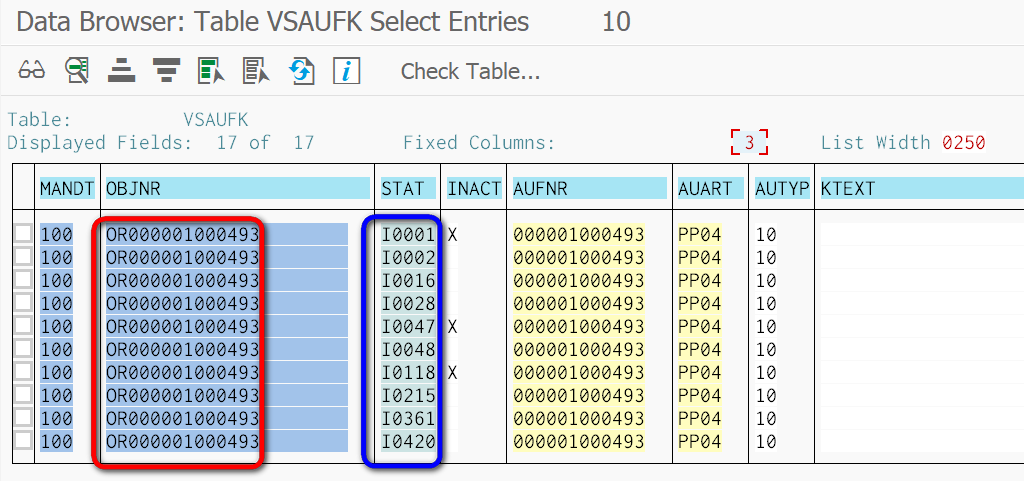Mark the checkbox on the I0215 row
The image size is (1024, 481).
click(23, 395)
